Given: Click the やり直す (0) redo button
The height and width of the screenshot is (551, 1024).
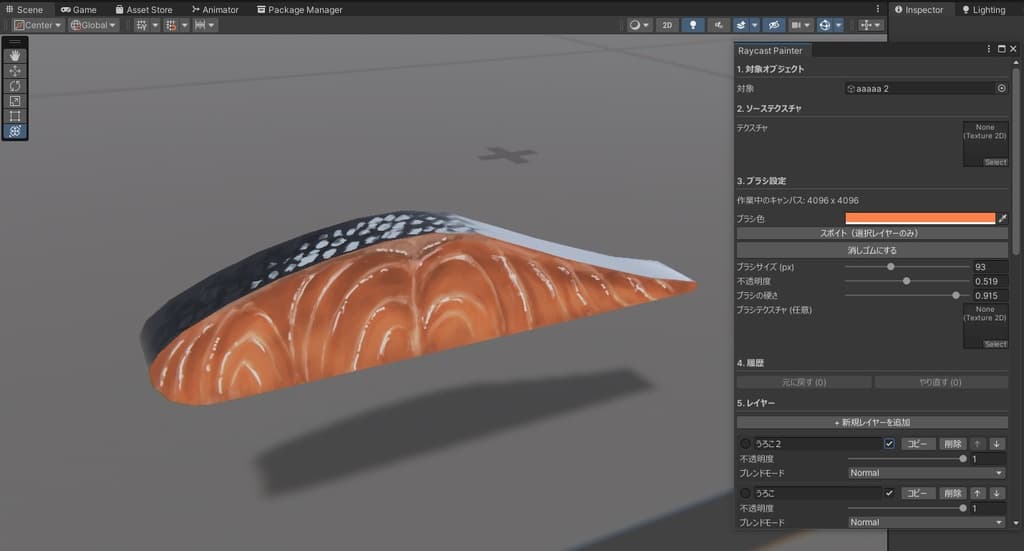Looking at the screenshot, I should pos(940,382).
